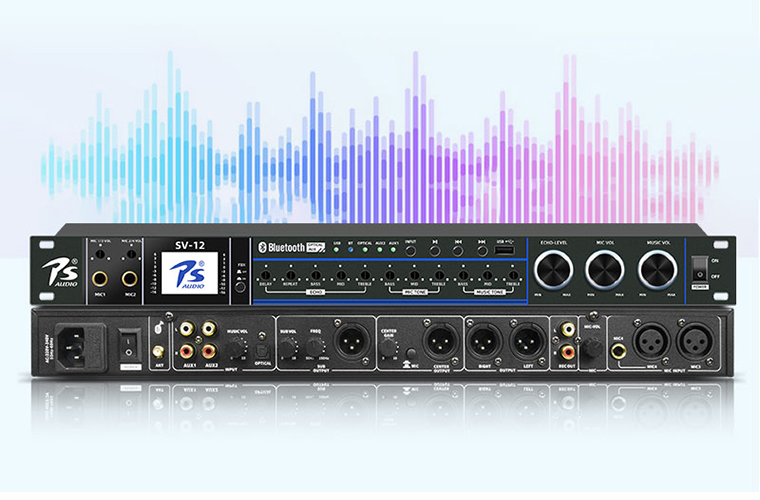760x500 pixels.
Task: Click the echo REPEAT knob
Action: click(x=291, y=274)
